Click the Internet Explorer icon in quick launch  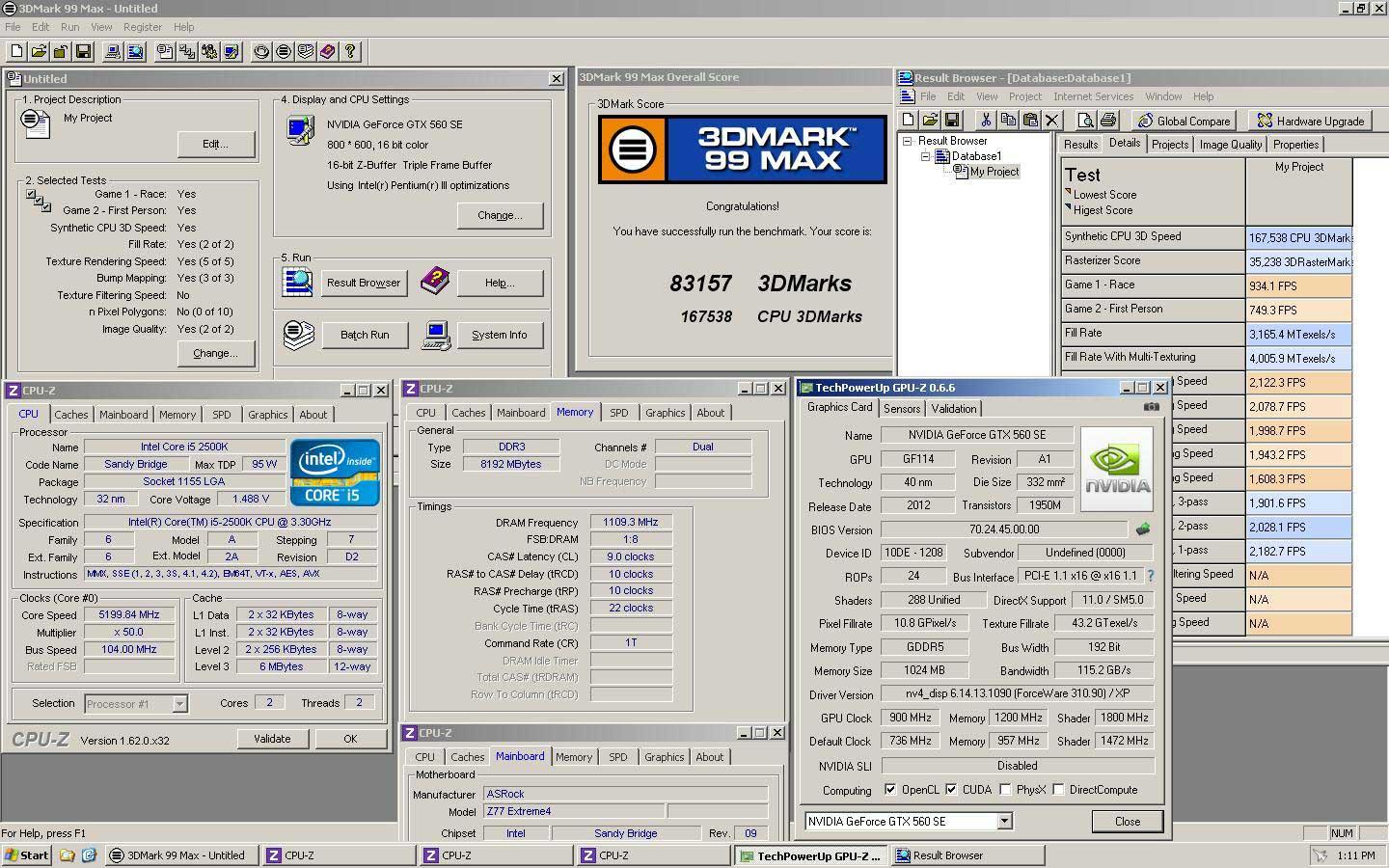tap(89, 855)
